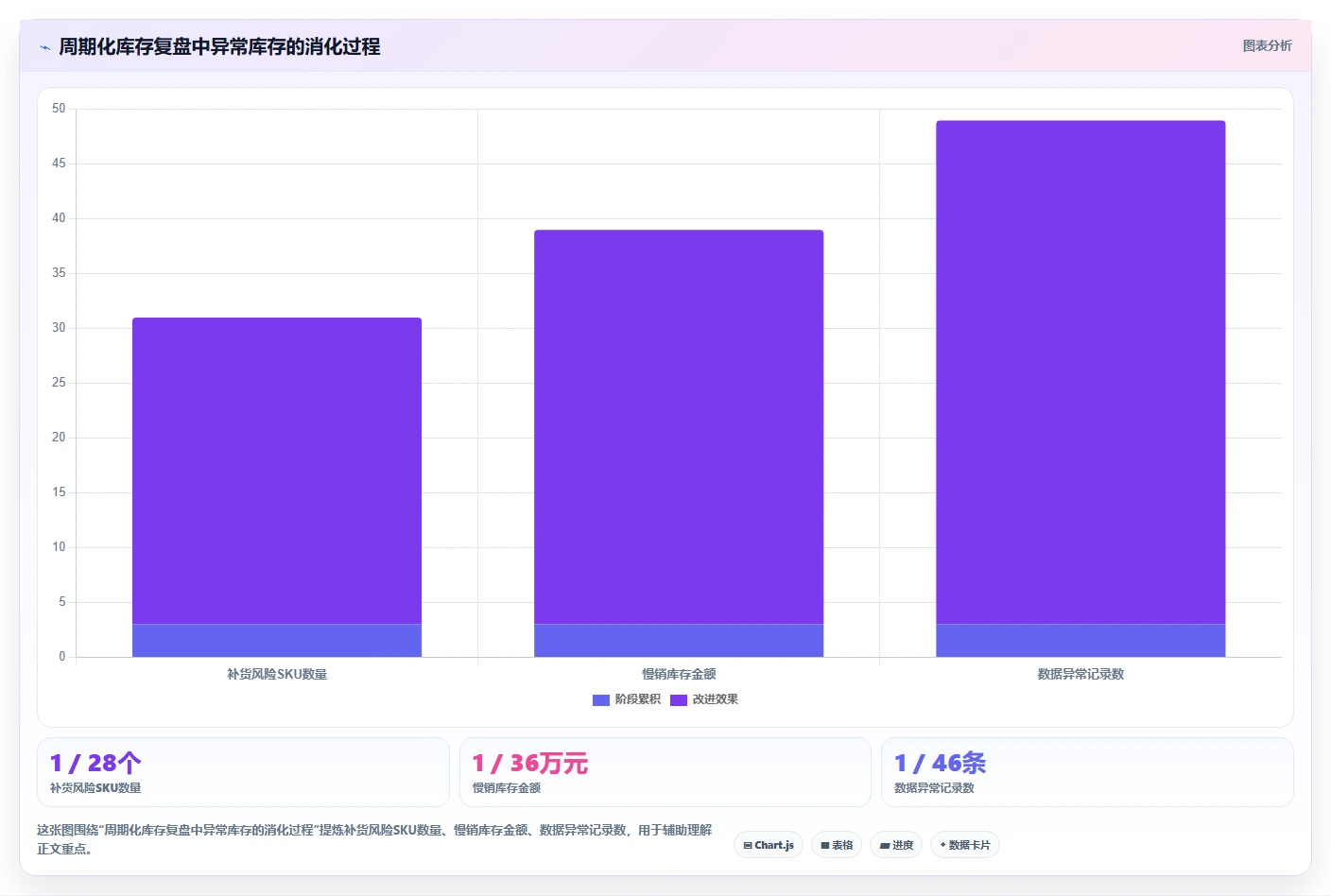Image resolution: width=1331 pixels, height=896 pixels.
Task: Click blue 阶段累积 segment of 补货风险SKU数量 bar
Action: pyautogui.click(x=277, y=641)
